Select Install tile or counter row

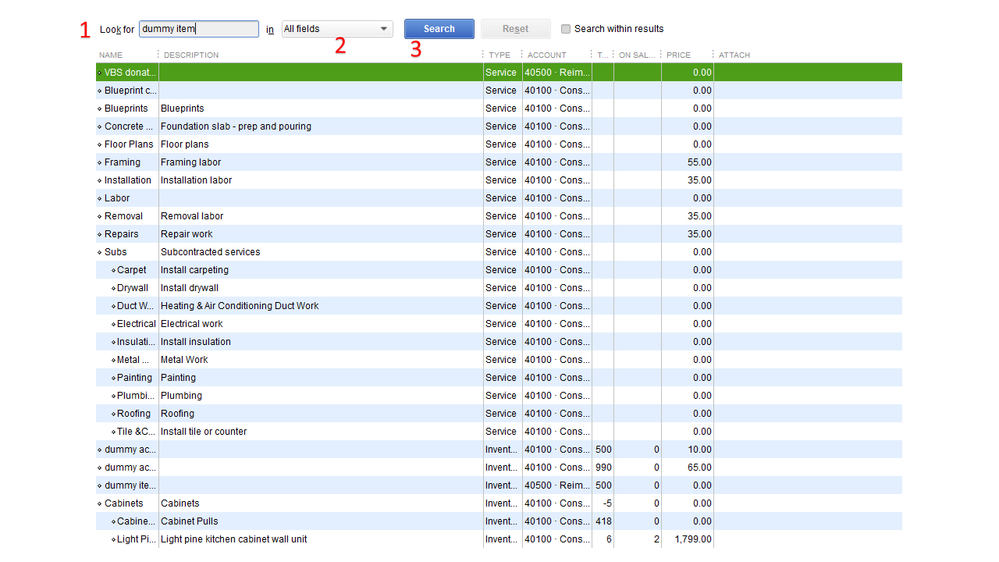(x=499, y=431)
